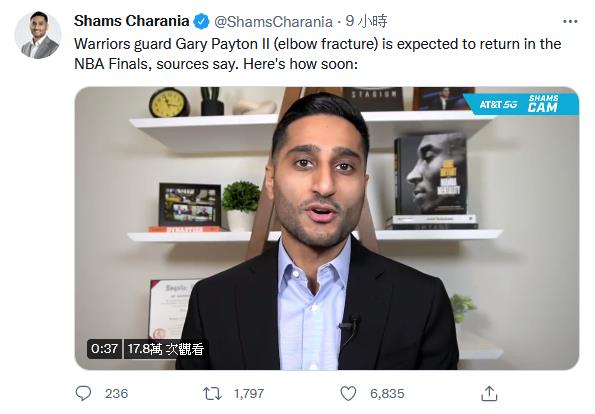The height and width of the screenshot is (414, 595).
Task: Click the Kobe book cover in the video
Action: tap(431, 175)
